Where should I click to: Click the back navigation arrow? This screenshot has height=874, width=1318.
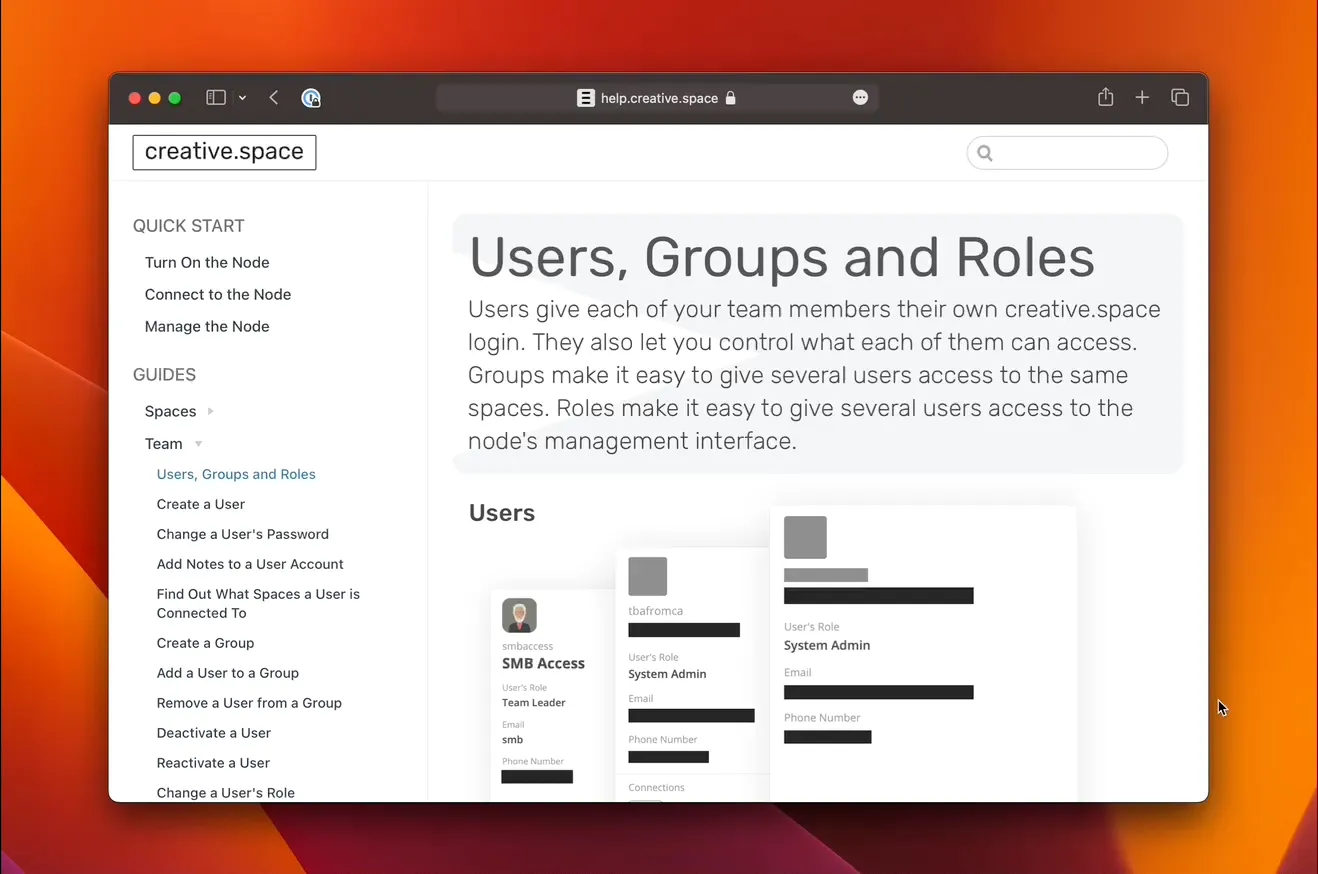pos(273,97)
